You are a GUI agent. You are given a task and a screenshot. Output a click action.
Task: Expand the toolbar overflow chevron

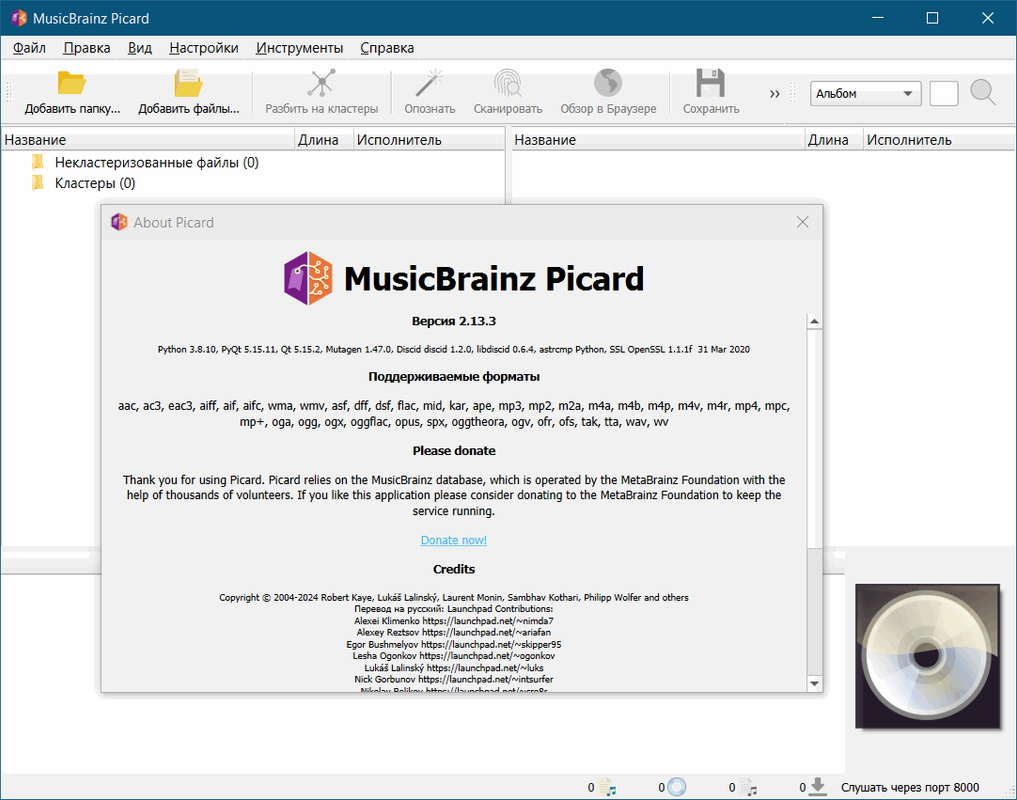tap(774, 93)
